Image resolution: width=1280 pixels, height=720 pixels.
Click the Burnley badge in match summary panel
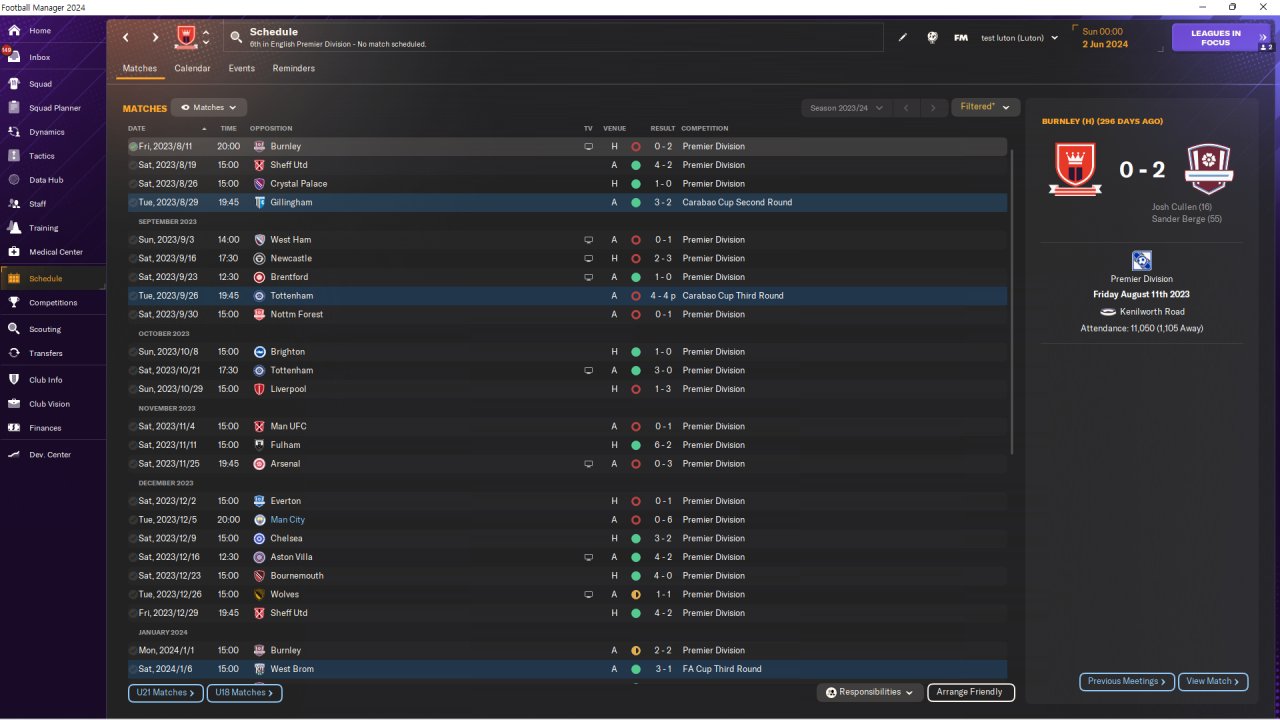1207,169
